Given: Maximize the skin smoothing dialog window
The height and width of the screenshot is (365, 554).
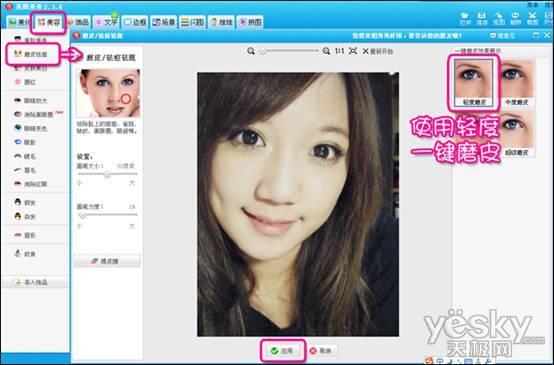Looking at the screenshot, I should pos(536,36).
